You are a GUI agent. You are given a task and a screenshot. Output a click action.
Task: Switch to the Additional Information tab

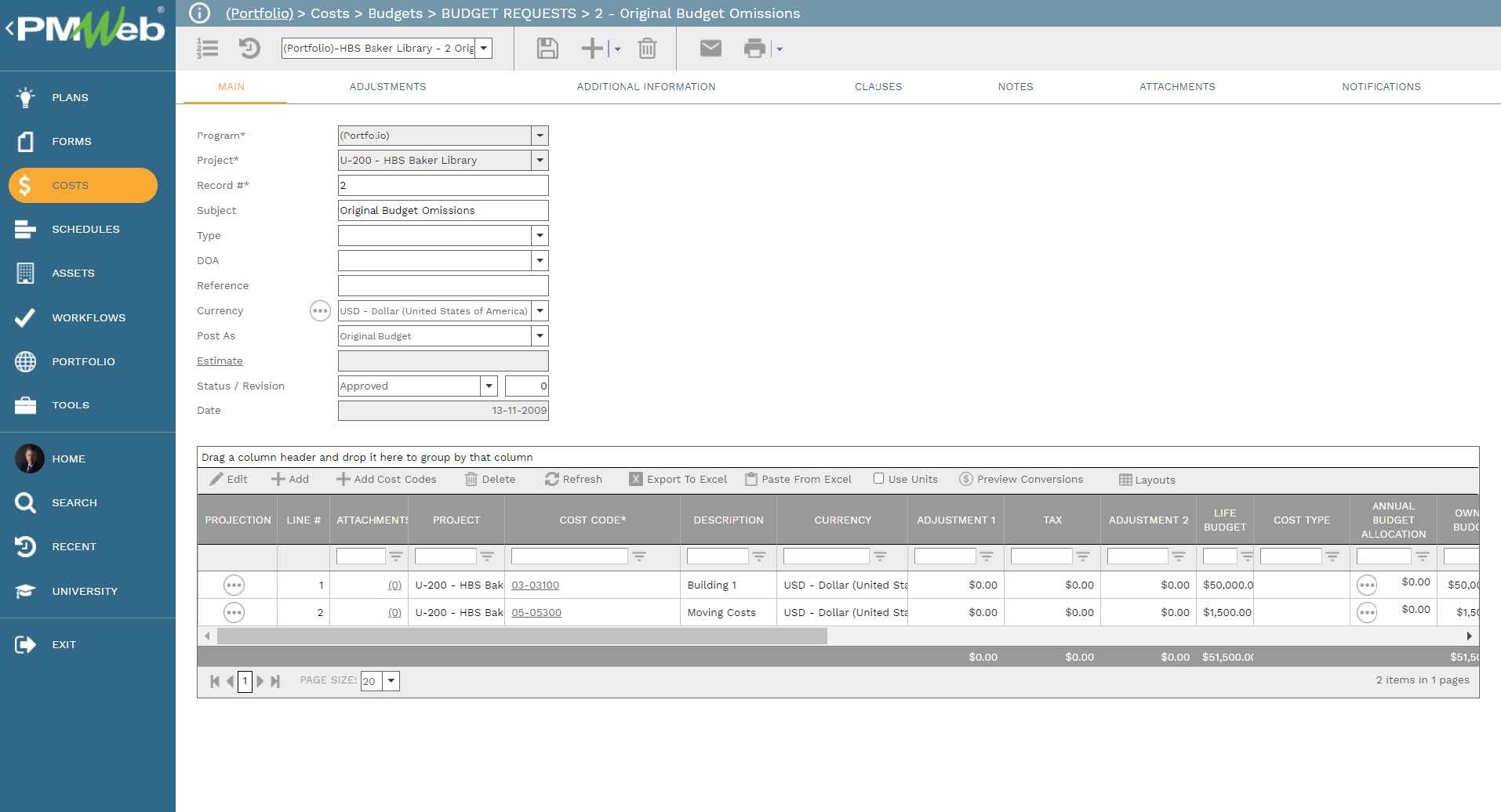pyautogui.click(x=646, y=86)
